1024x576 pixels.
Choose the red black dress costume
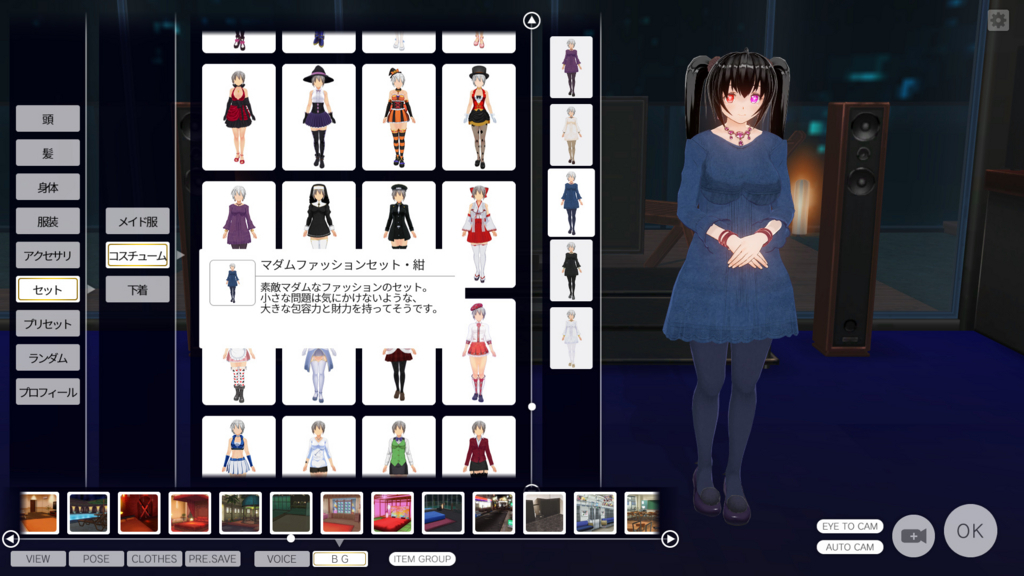(x=239, y=117)
